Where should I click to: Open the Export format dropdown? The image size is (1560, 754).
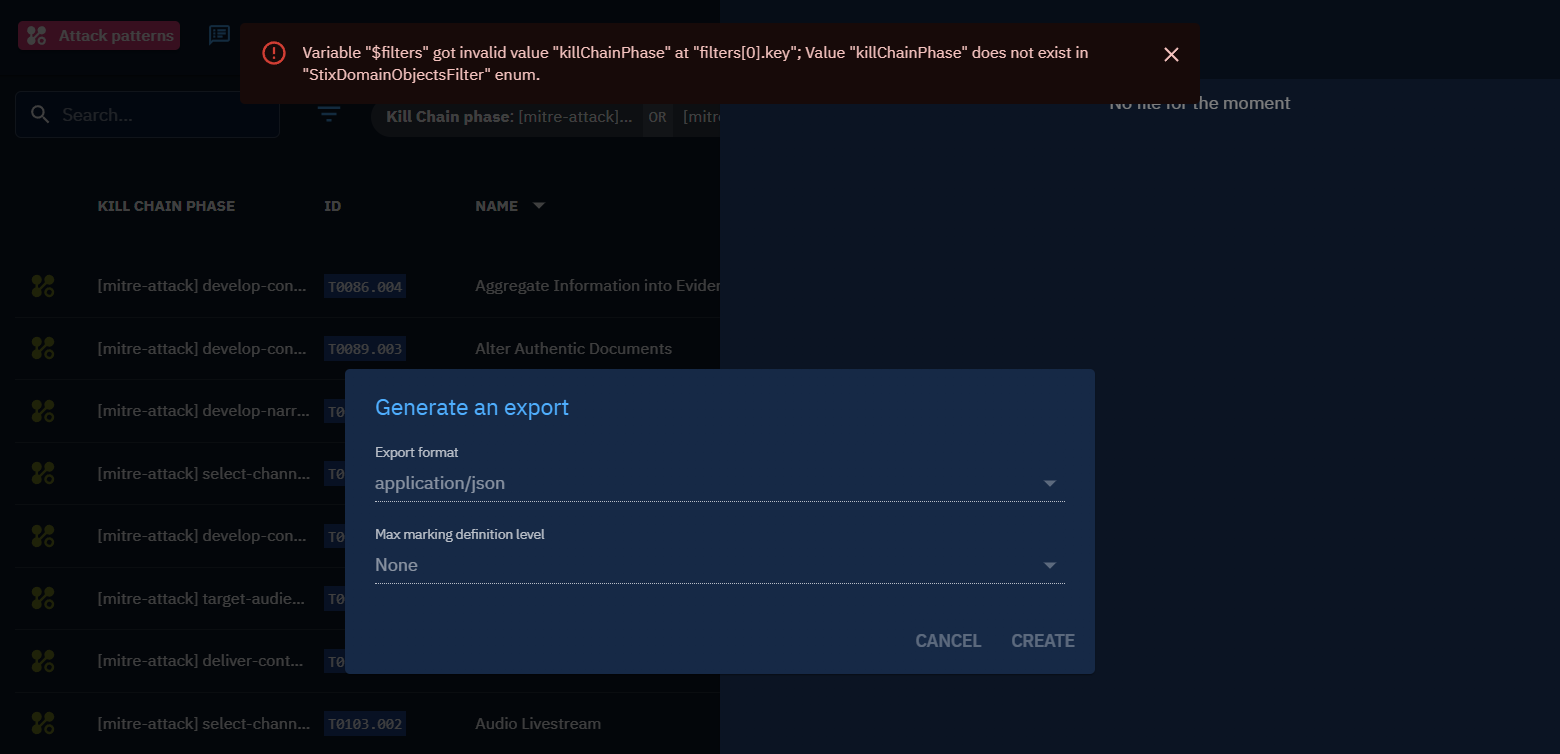tap(1050, 483)
